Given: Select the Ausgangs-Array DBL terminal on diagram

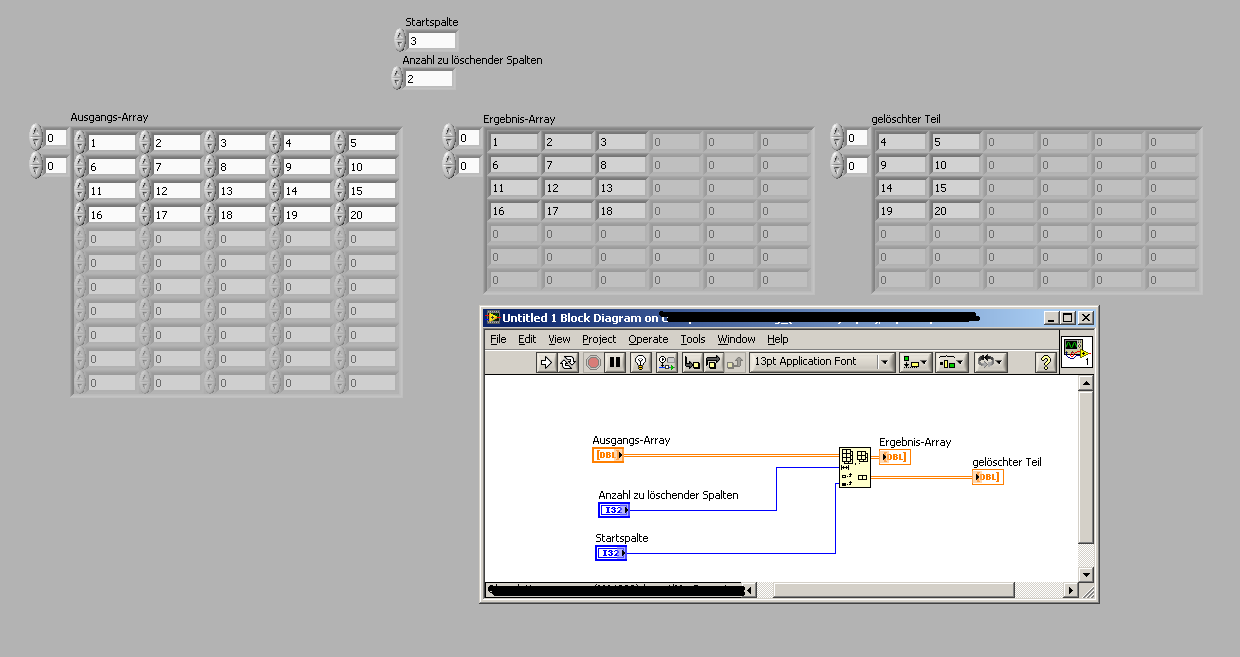Looking at the screenshot, I should click(x=608, y=455).
